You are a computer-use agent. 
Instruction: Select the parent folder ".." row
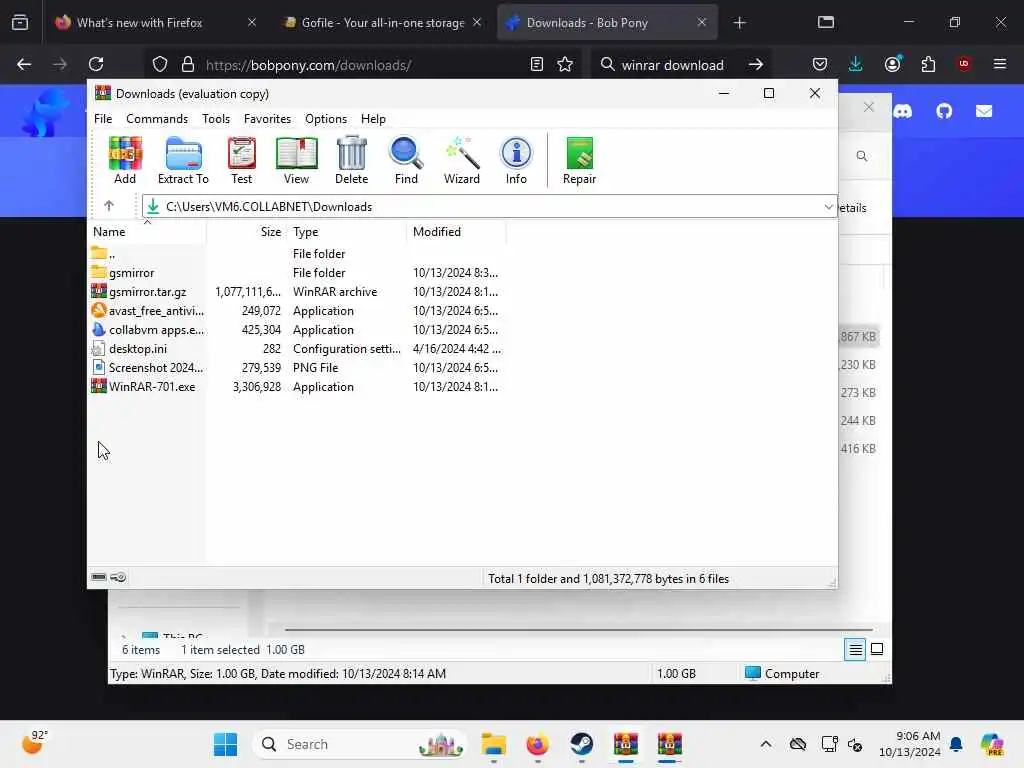[297, 253]
